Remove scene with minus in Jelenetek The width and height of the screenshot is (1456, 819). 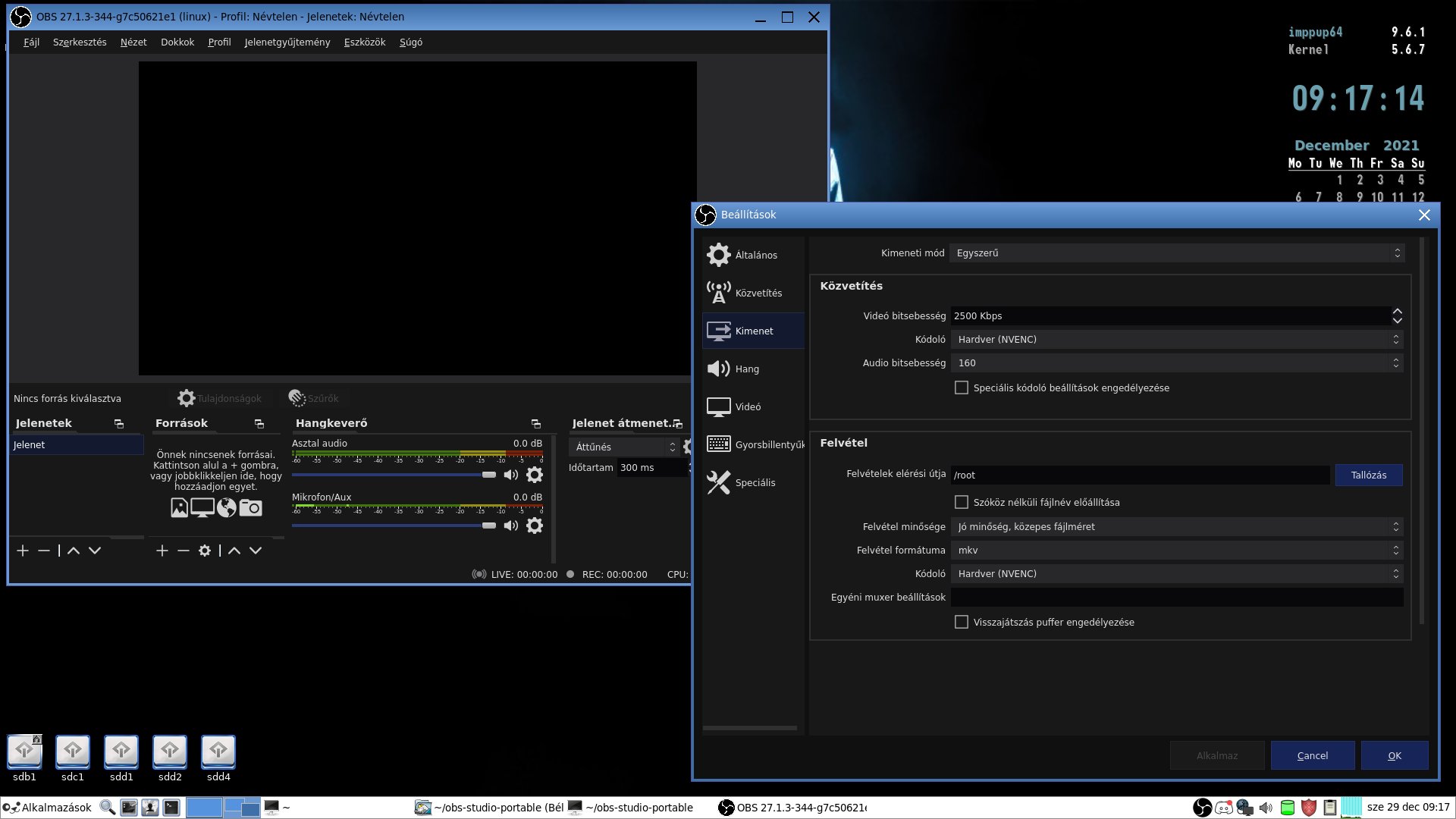tap(44, 551)
